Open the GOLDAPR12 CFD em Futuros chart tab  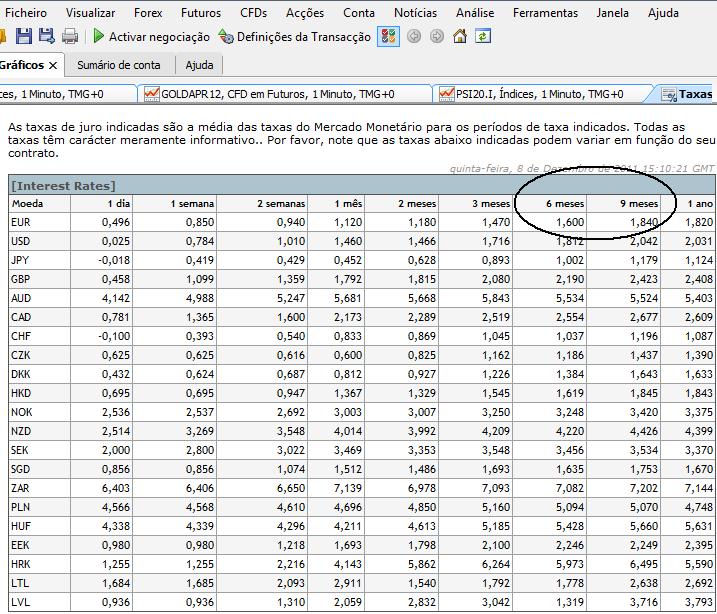click(284, 94)
